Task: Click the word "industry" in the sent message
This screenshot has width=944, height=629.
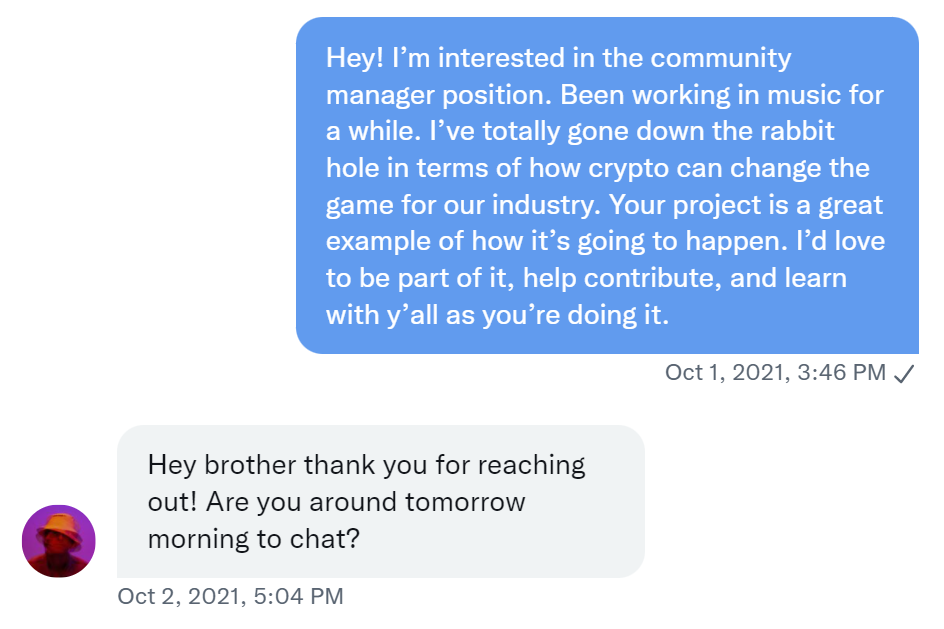Action: tap(541, 205)
